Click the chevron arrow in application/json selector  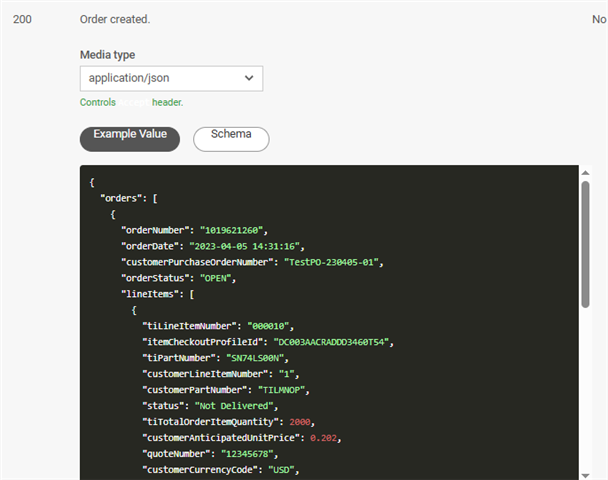(249, 78)
